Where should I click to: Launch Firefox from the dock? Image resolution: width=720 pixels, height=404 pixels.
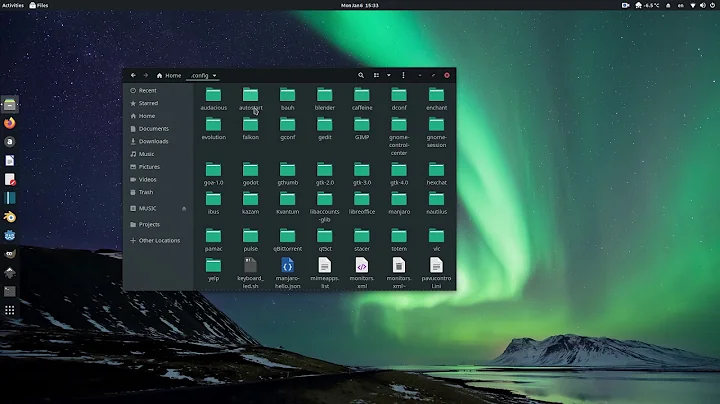click(x=10, y=123)
